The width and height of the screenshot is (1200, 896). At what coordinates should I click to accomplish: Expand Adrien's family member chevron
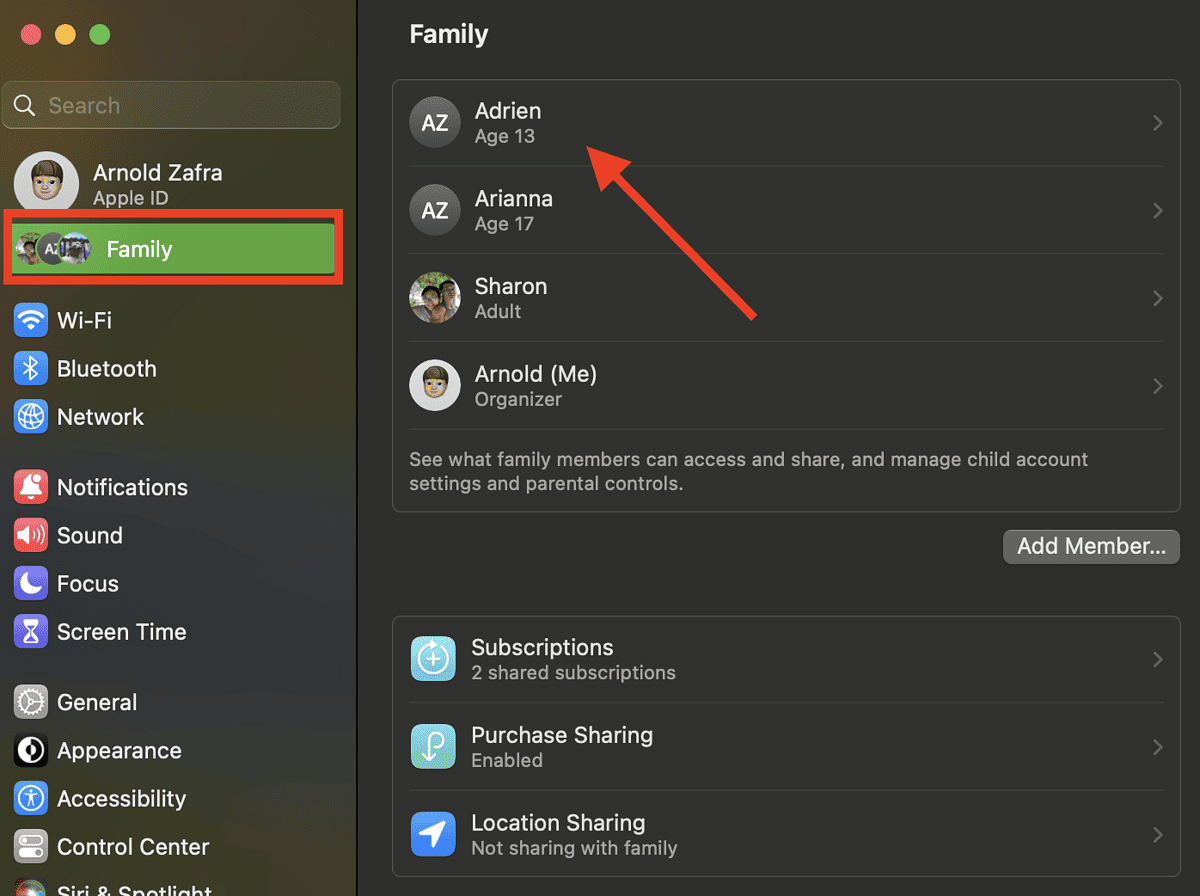click(x=1157, y=123)
